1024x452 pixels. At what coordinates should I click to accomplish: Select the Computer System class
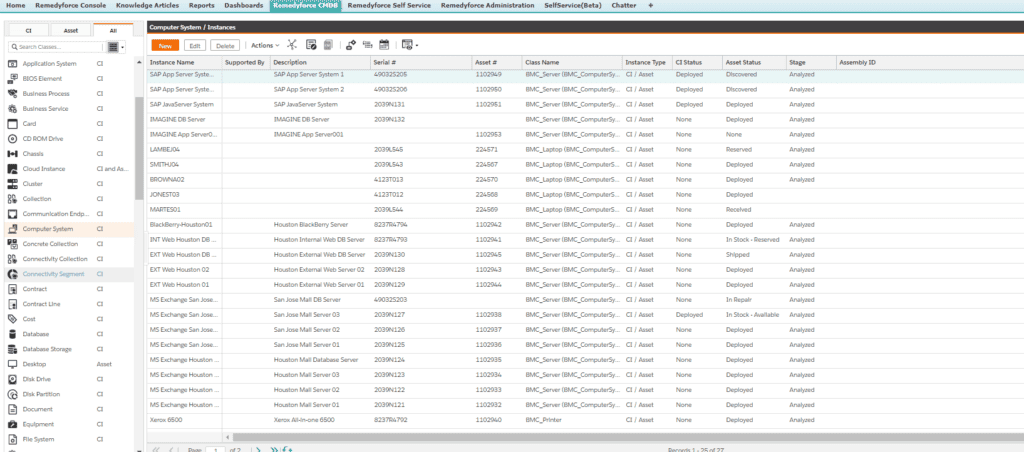pos(69,229)
